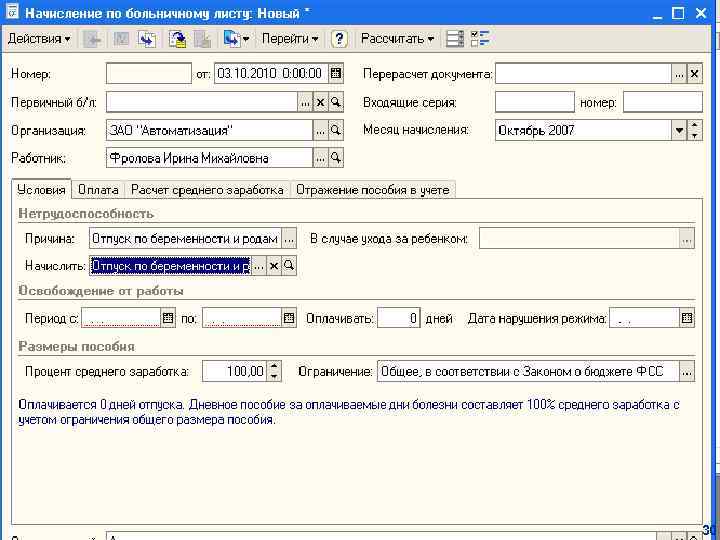Click the refresh document toolbar icon
Screen dimensions: 720x540
pos(147,39)
